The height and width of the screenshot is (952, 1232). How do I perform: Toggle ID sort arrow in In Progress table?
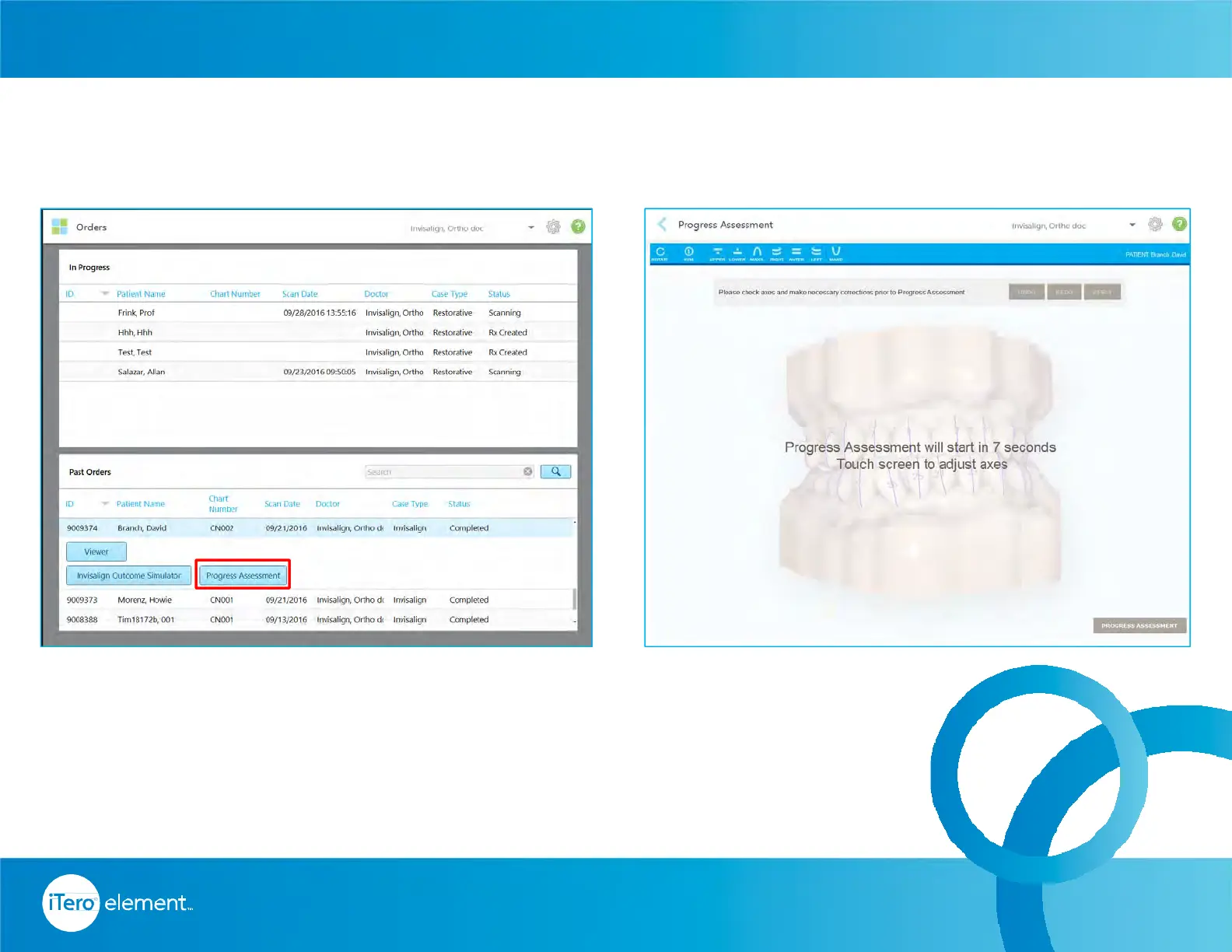(x=105, y=293)
